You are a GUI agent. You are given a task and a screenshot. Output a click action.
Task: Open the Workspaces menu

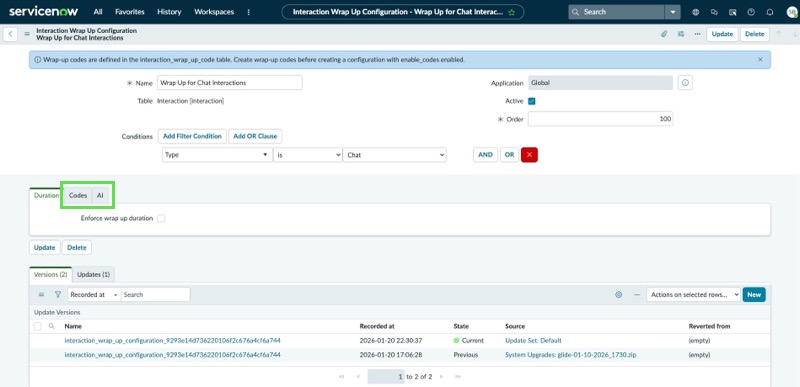[214, 12]
